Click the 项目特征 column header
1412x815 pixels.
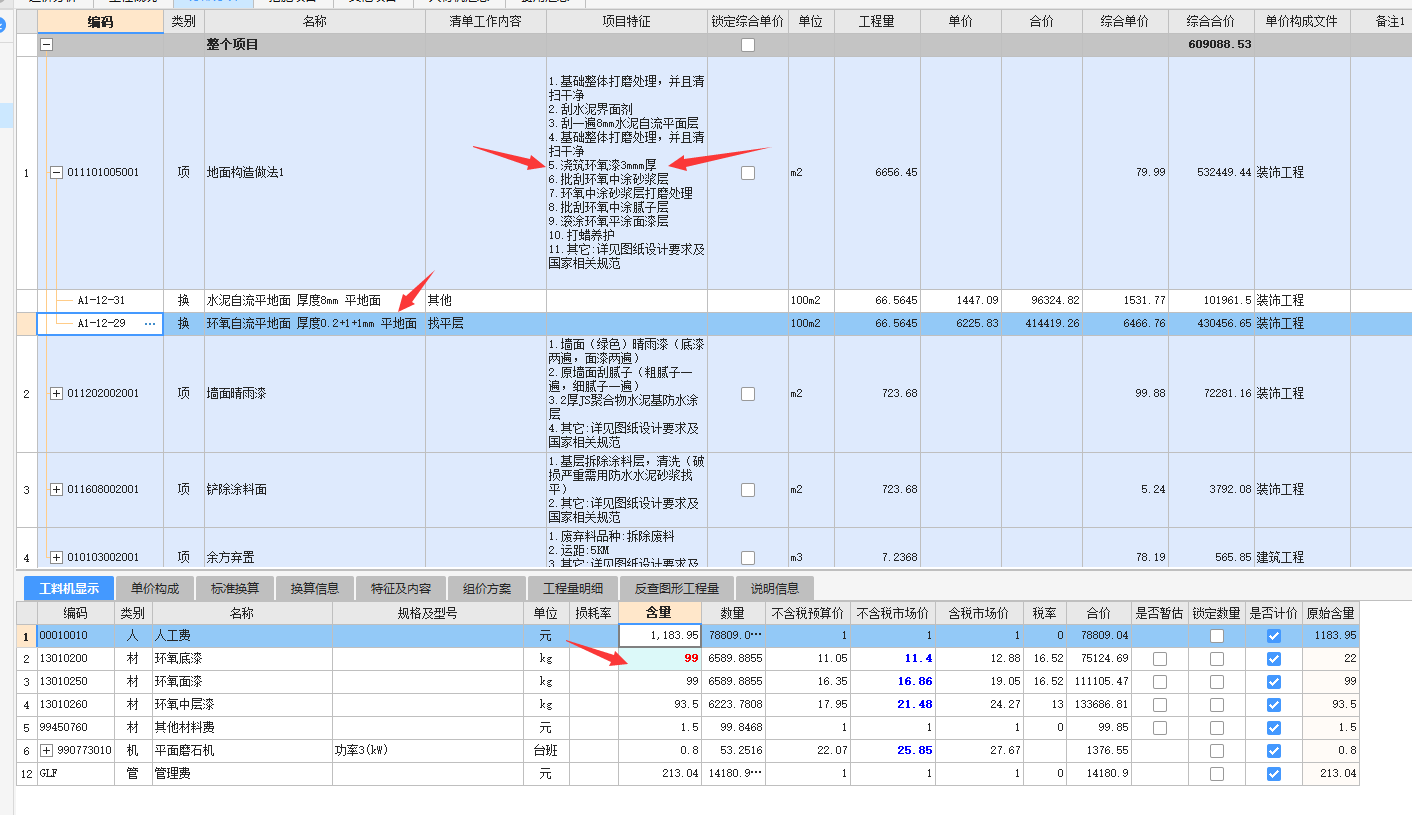[x=627, y=21]
